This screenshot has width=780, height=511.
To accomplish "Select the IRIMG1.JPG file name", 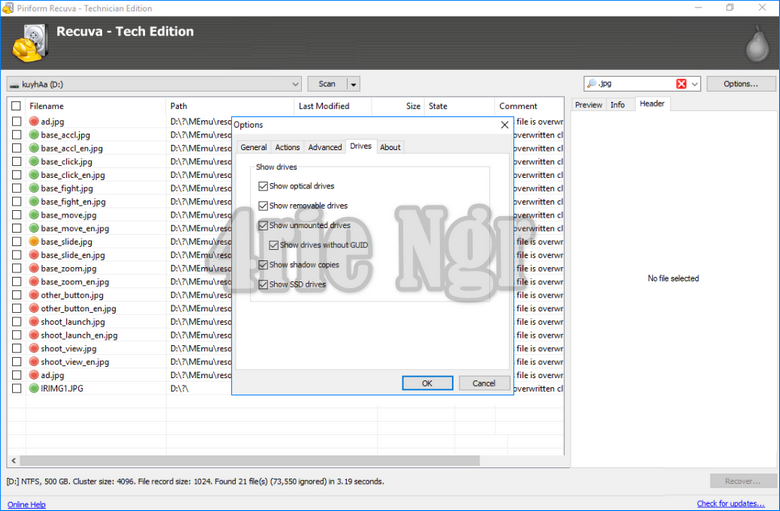I will pos(62,388).
